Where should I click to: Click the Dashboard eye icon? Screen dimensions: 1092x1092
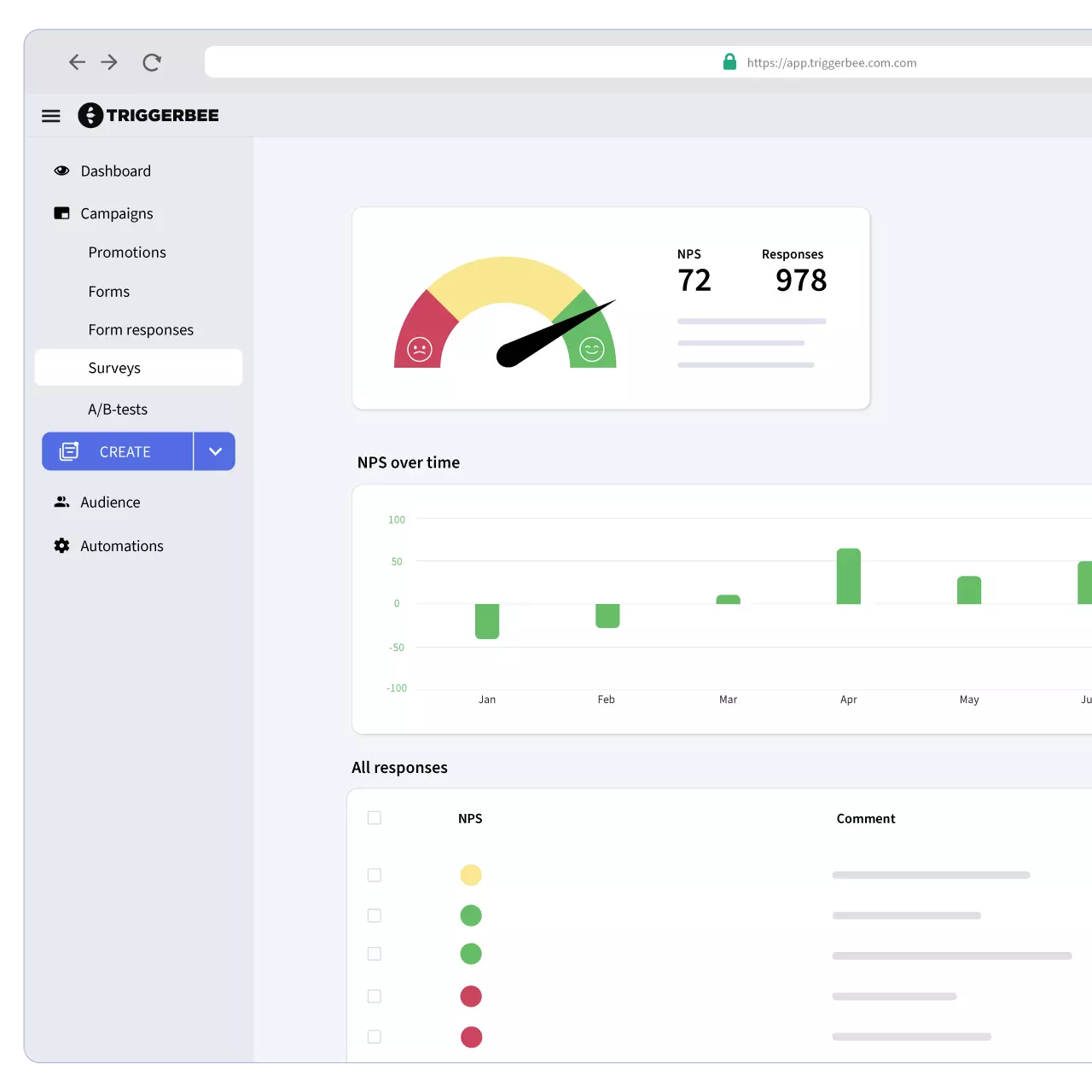(x=61, y=171)
